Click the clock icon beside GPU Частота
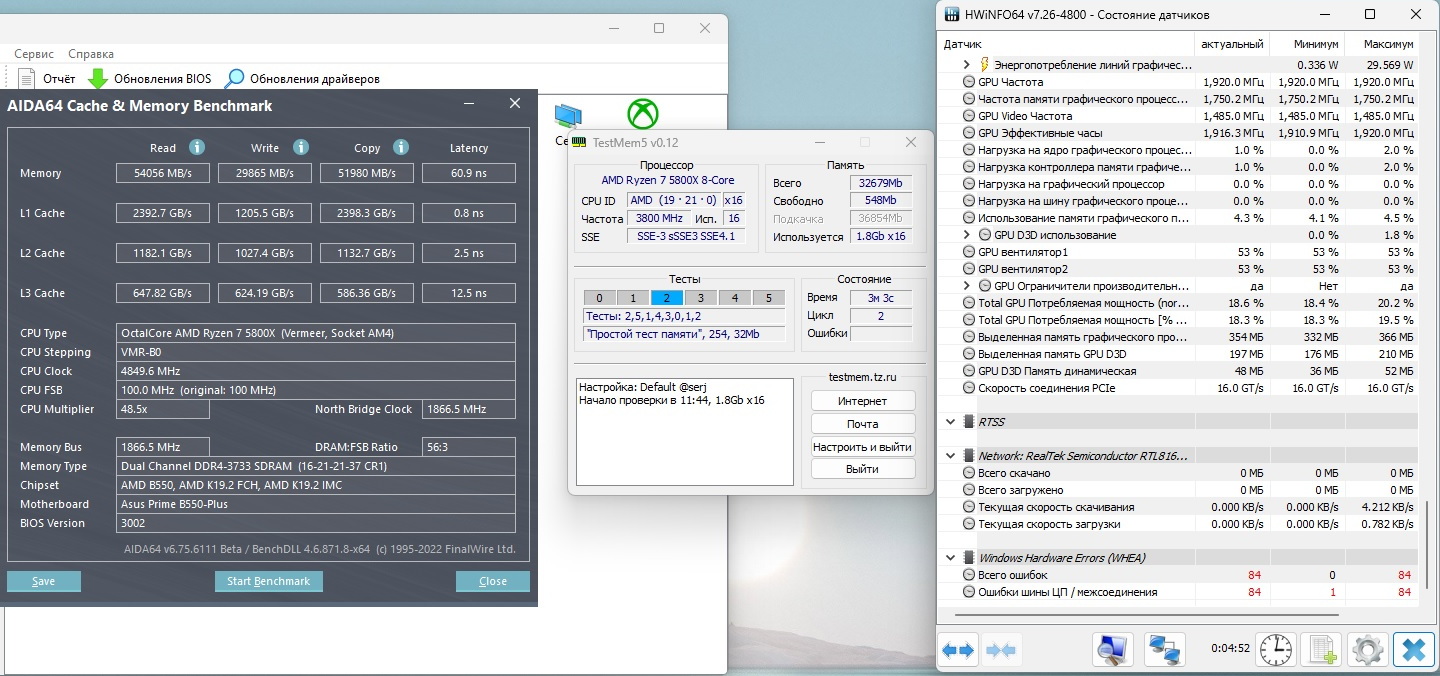Screen dimensions: 1440x676 [968, 82]
